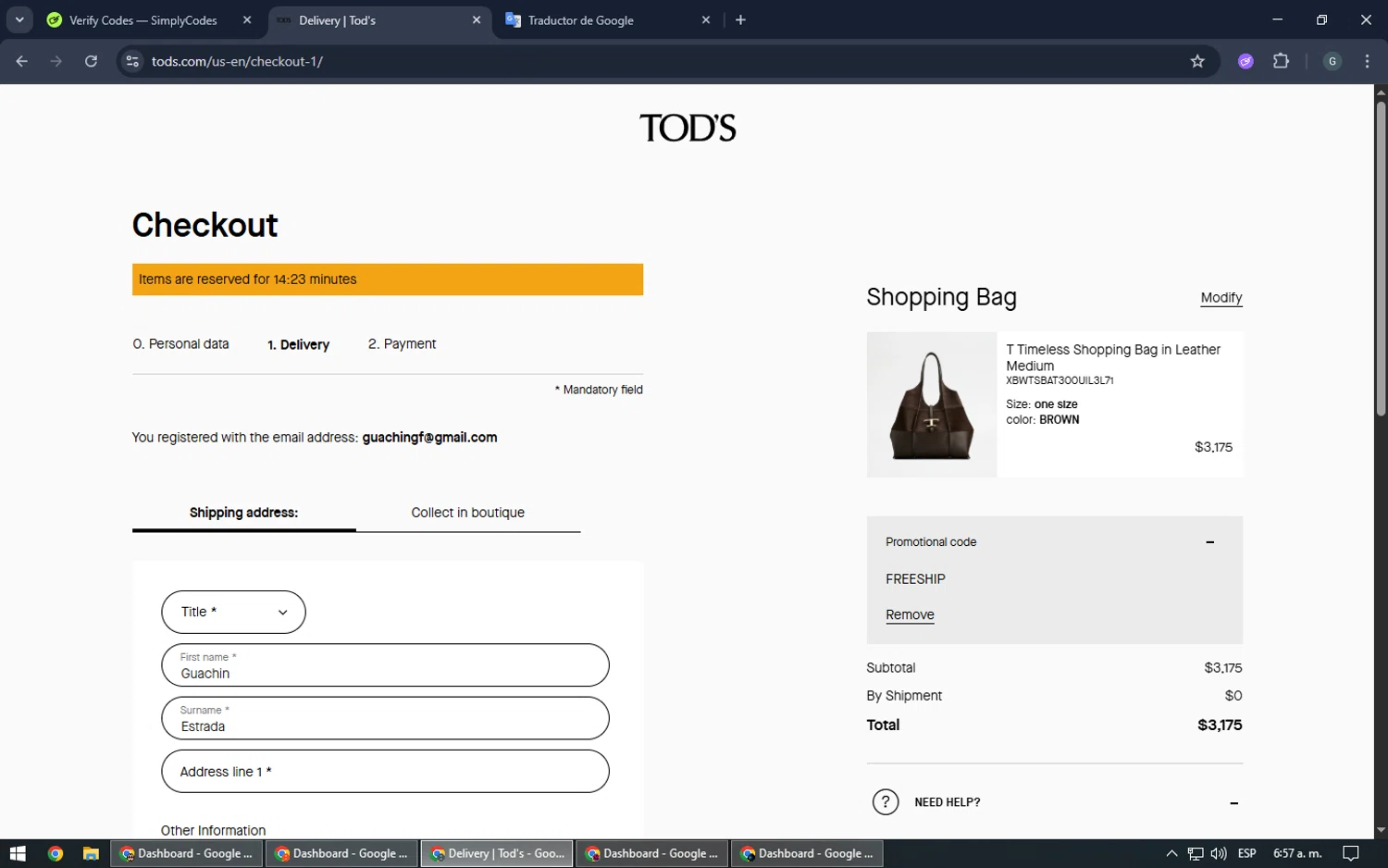Open the notification center icon

[x=1351, y=853]
